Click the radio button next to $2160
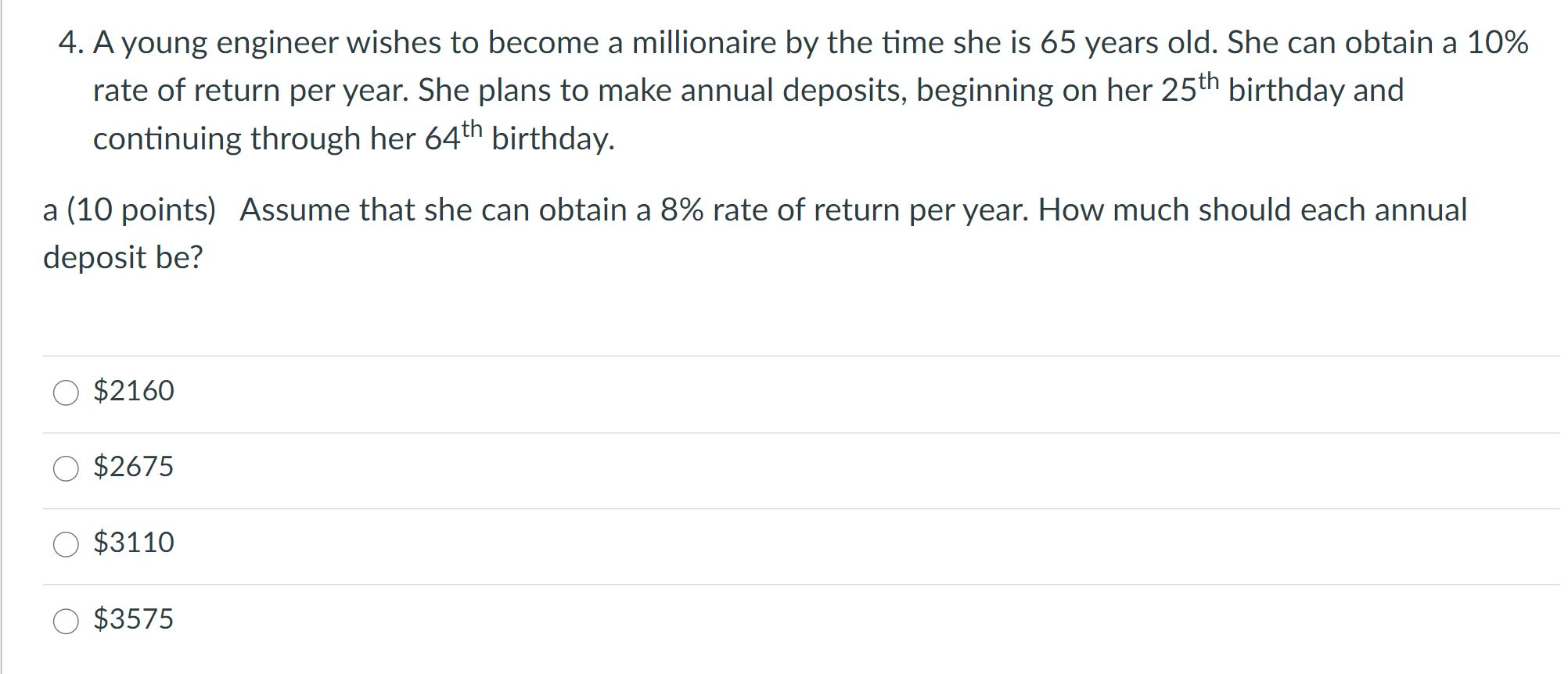 pos(67,390)
